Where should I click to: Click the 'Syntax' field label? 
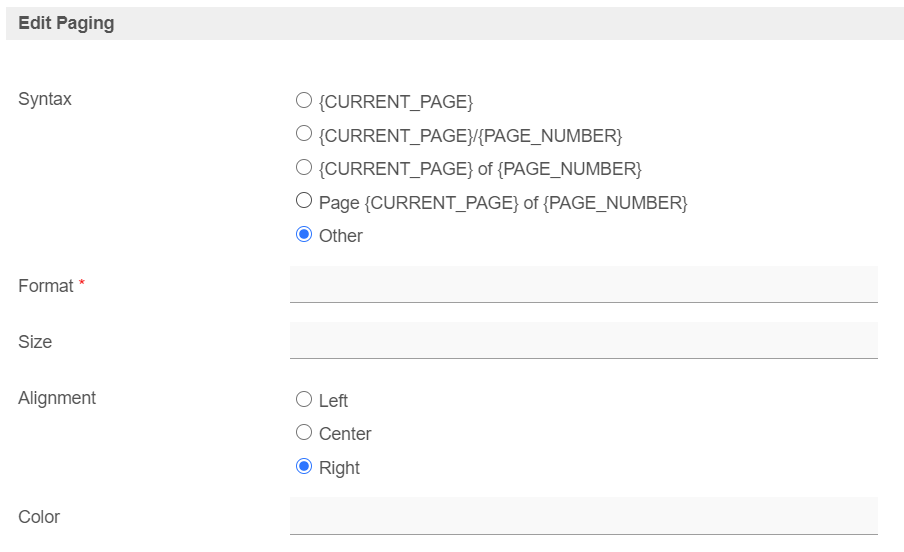45,99
